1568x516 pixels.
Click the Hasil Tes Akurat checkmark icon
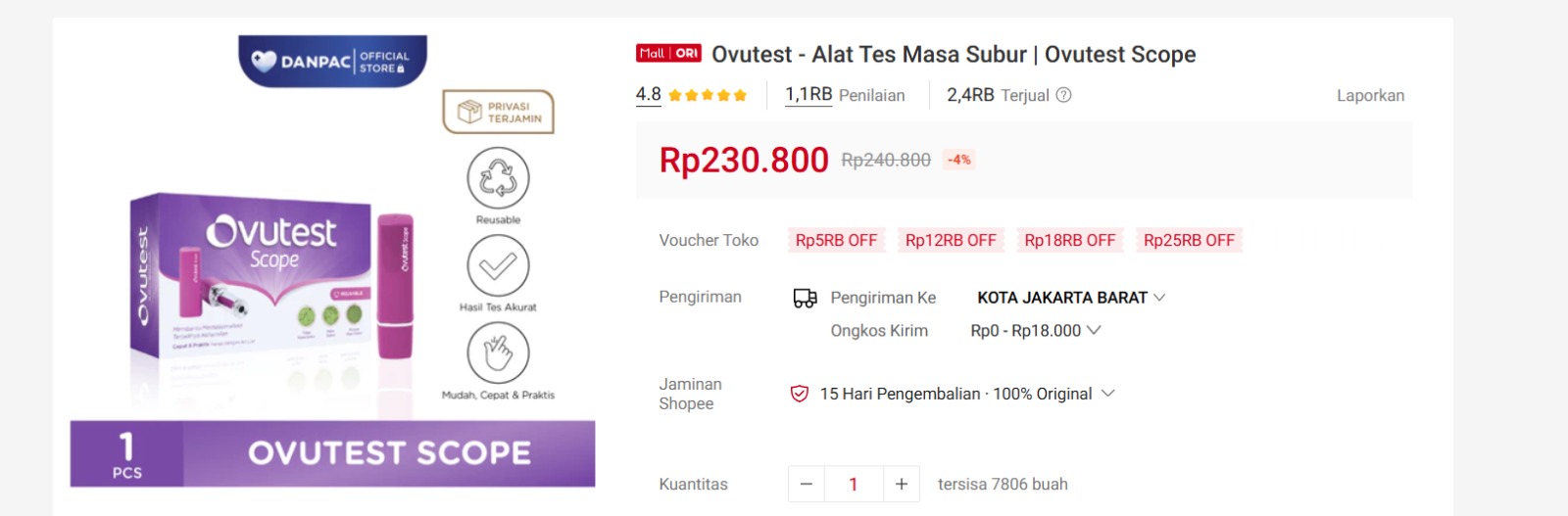498,265
